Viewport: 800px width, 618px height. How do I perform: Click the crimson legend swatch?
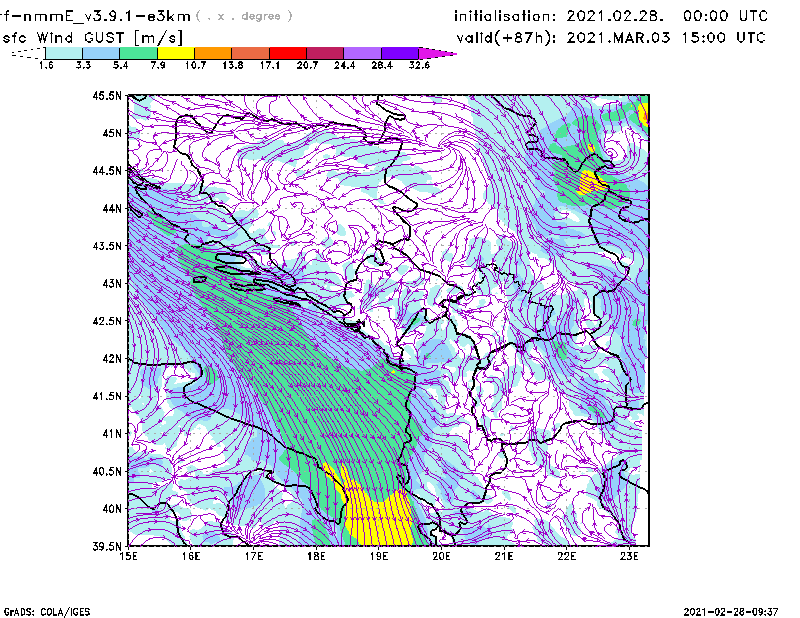click(x=325, y=53)
